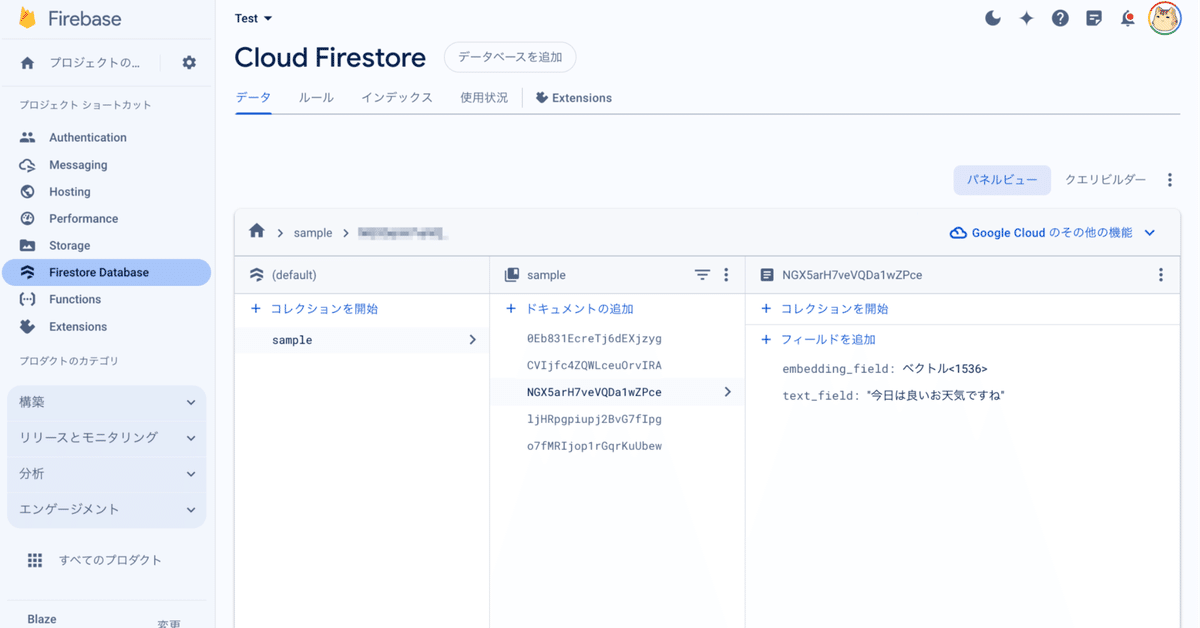Click the Google Cloud icon in panel header
1200x628 pixels.
point(958,233)
